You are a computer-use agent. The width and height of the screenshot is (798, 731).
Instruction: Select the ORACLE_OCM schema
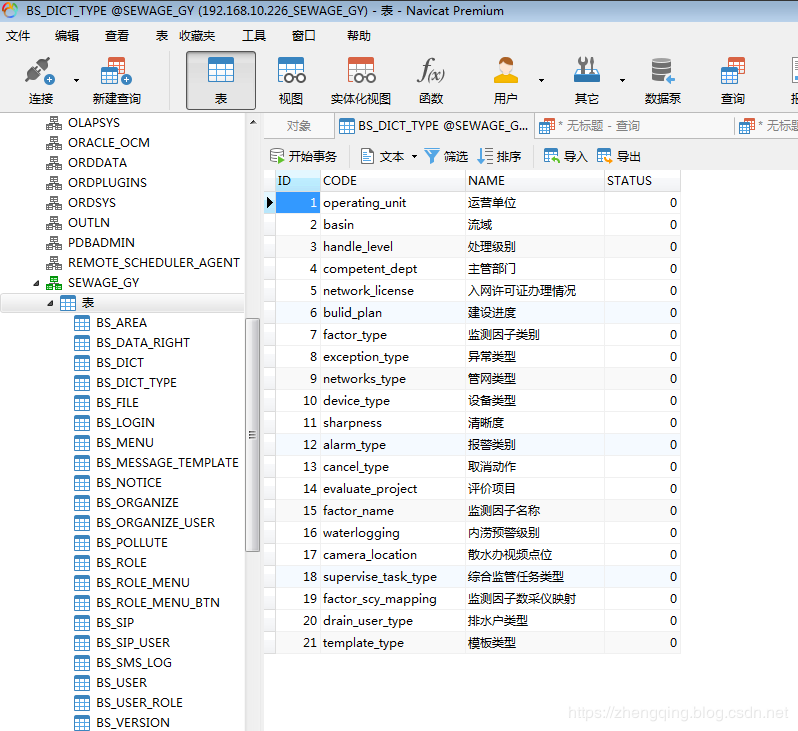click(109, 143)
